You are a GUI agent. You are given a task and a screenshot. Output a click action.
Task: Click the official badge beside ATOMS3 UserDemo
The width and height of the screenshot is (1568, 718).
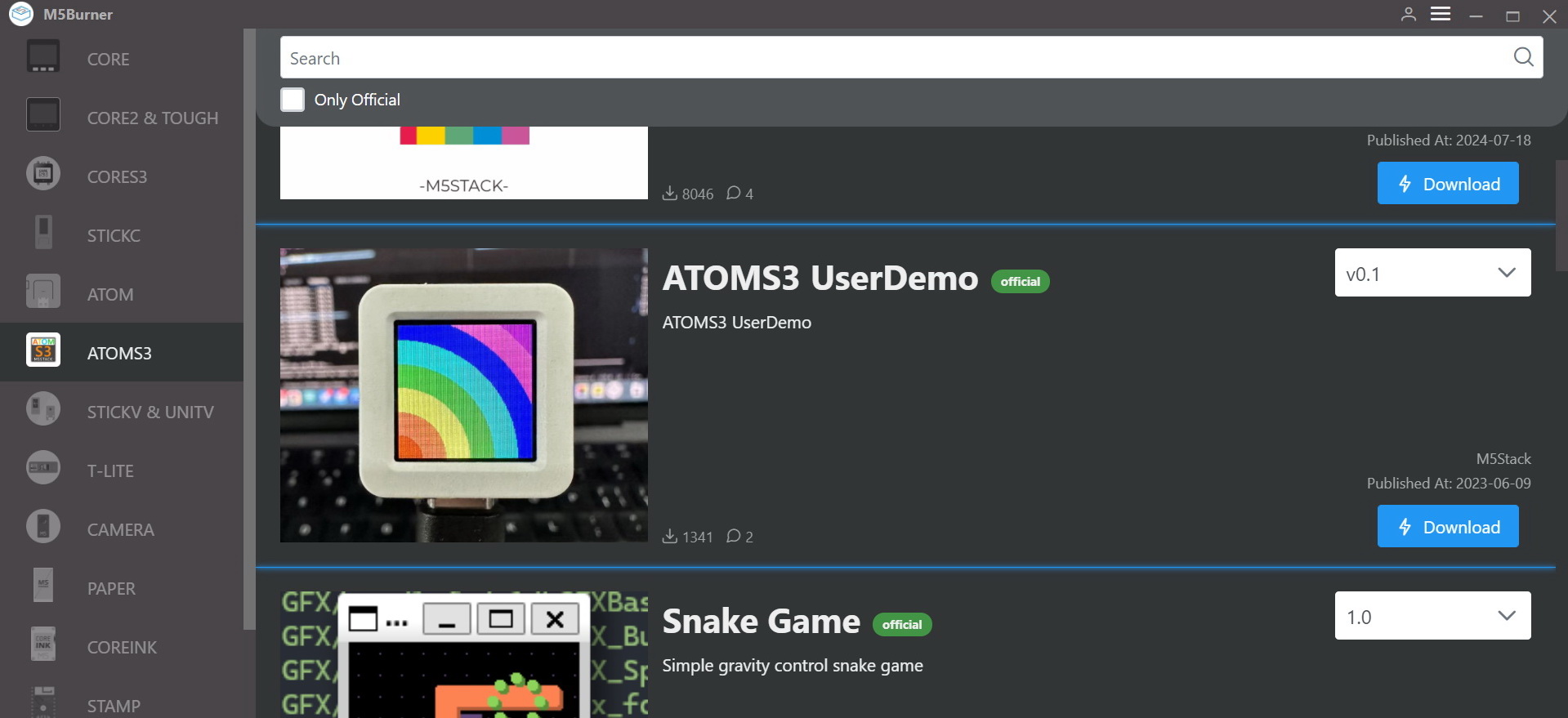(1020, 282)
